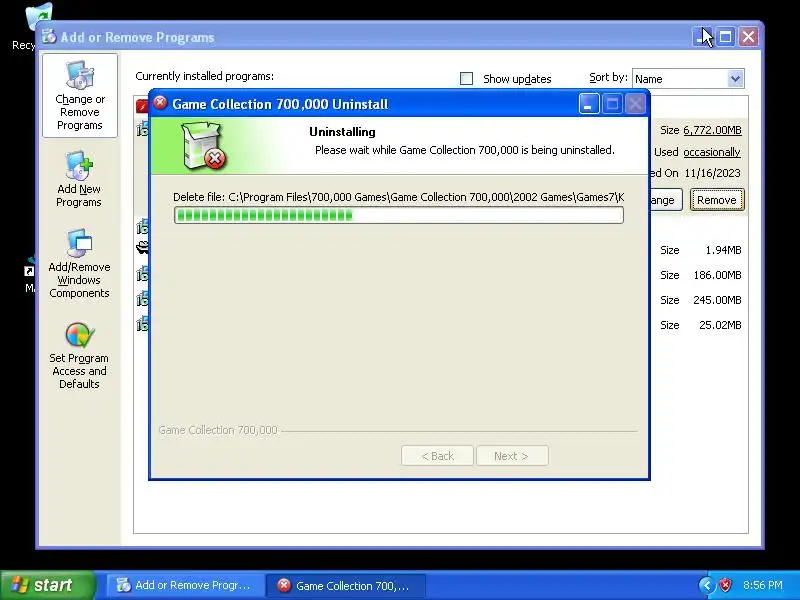The image size is (800, 600).
Task: Click the uninstall dialog title bar icon
Action: pyautogui.click(x=160, y=103)
